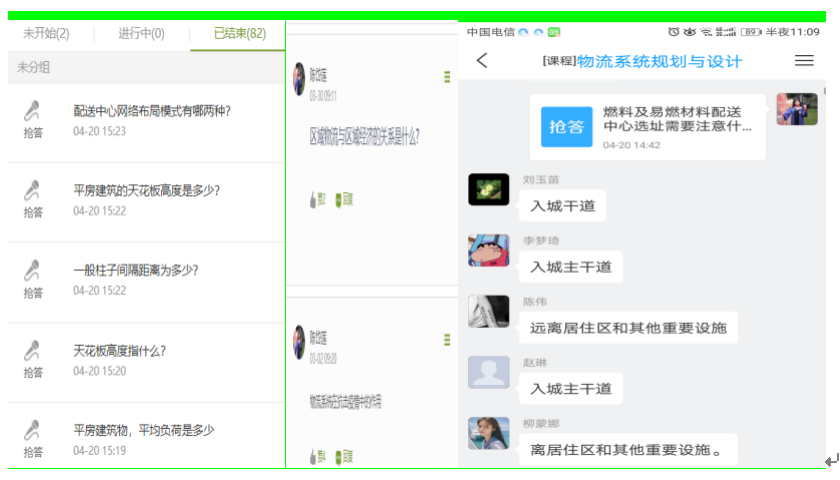Select the 已结束(82) tab
Image resolution: width=840 pixels, height=480 pixels.
click(x=240, y=34)
